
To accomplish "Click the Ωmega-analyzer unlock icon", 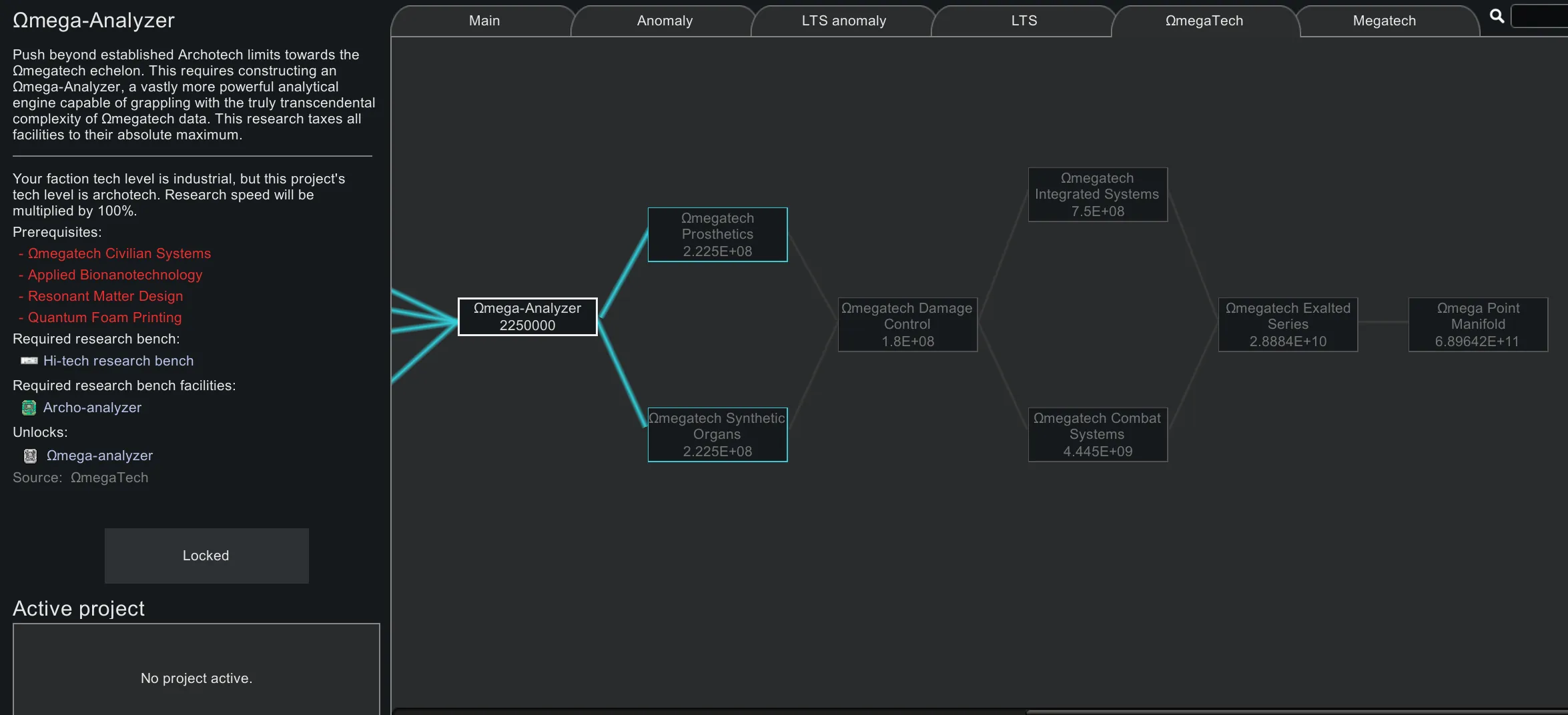I will coord(30,456).
